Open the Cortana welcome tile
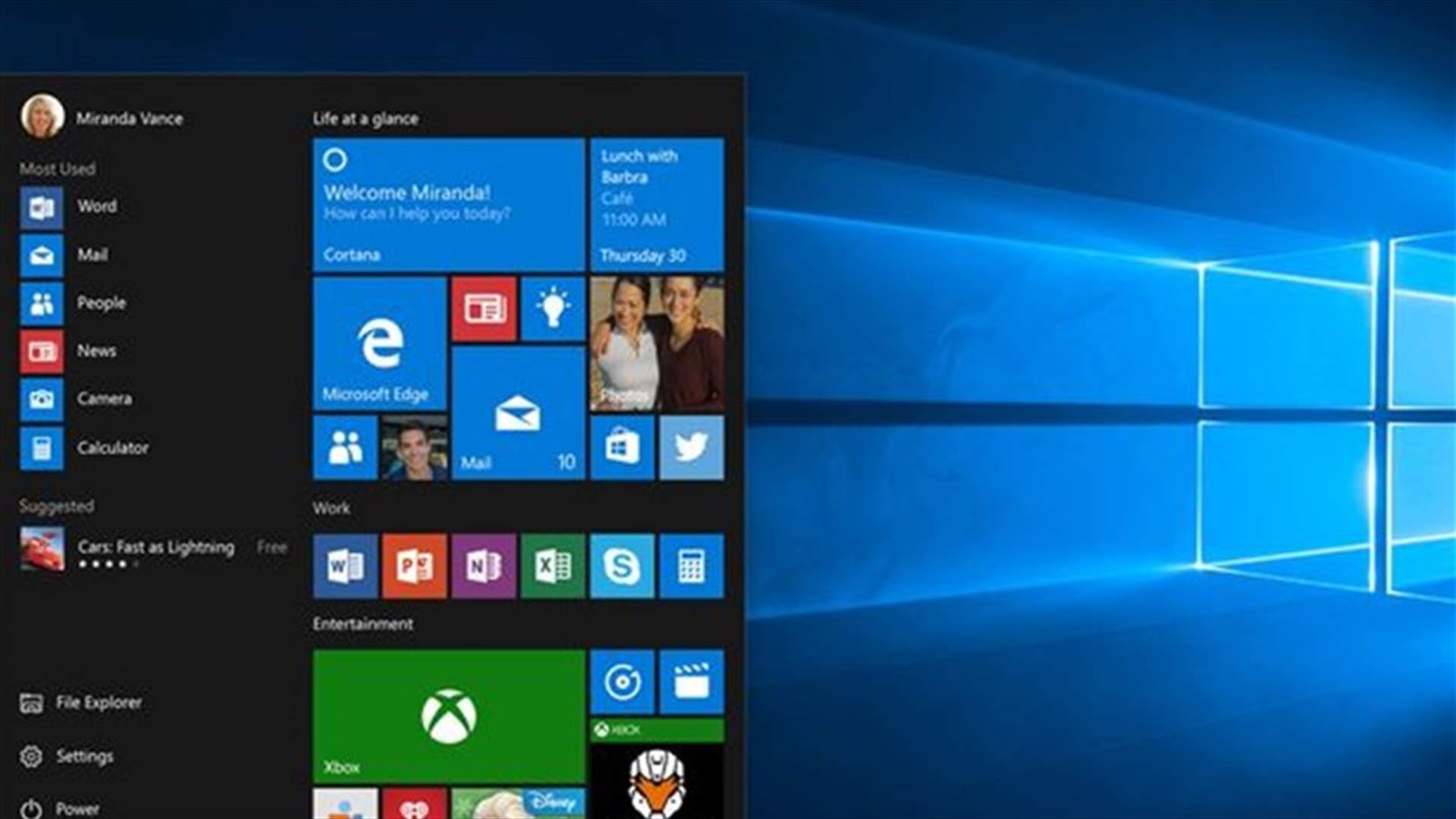Image resolution: width=1456 pixels, height=819 pixels. [449, 205]
